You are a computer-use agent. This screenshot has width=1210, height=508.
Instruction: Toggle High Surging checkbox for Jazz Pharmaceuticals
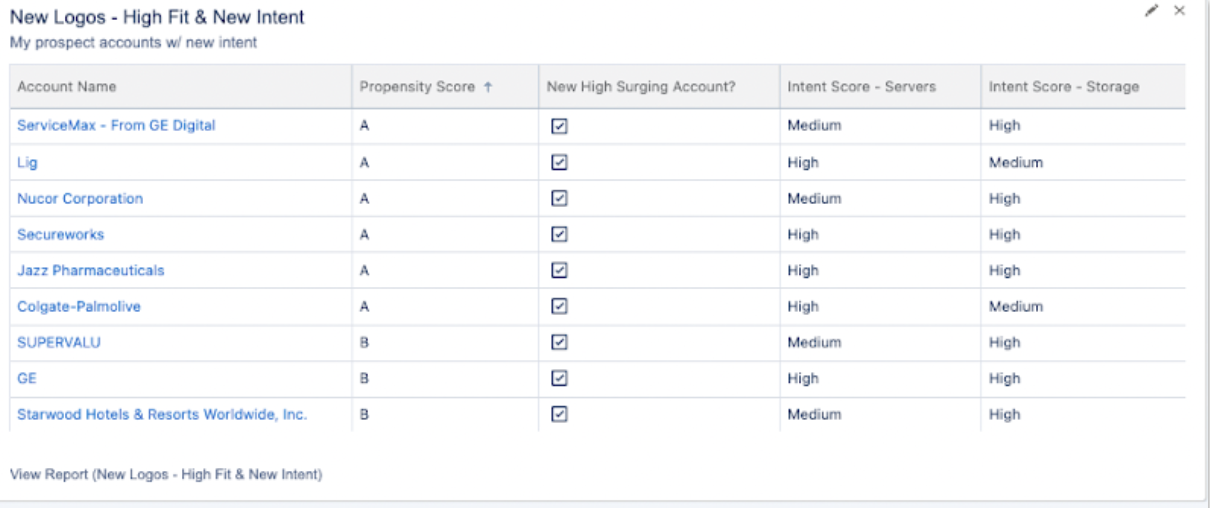(x=560, y=270)
